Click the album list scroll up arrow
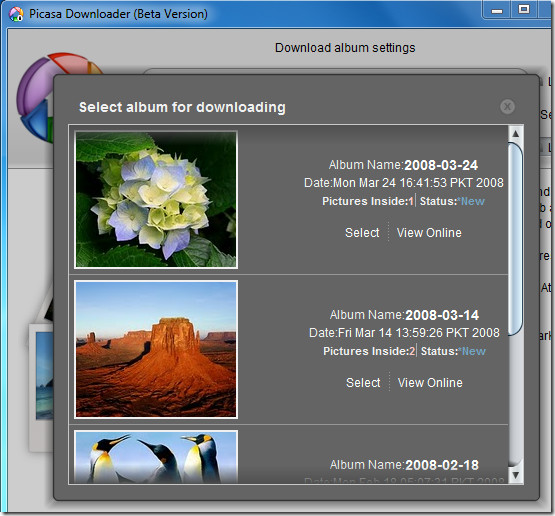Image resolution: width=555 pixels, height=516 pixels. coord(516,134)
